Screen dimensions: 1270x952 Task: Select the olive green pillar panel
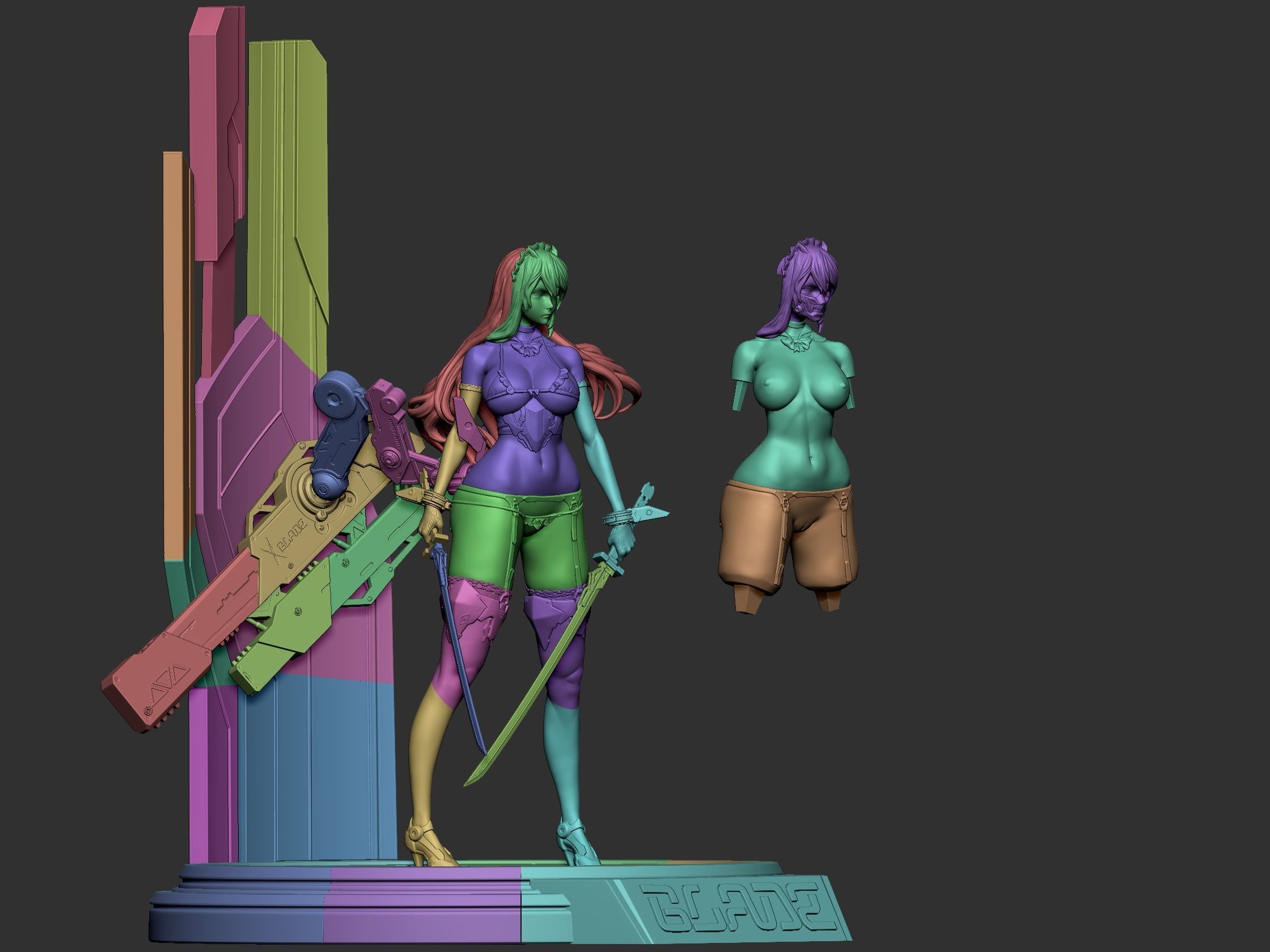[289, 189]
